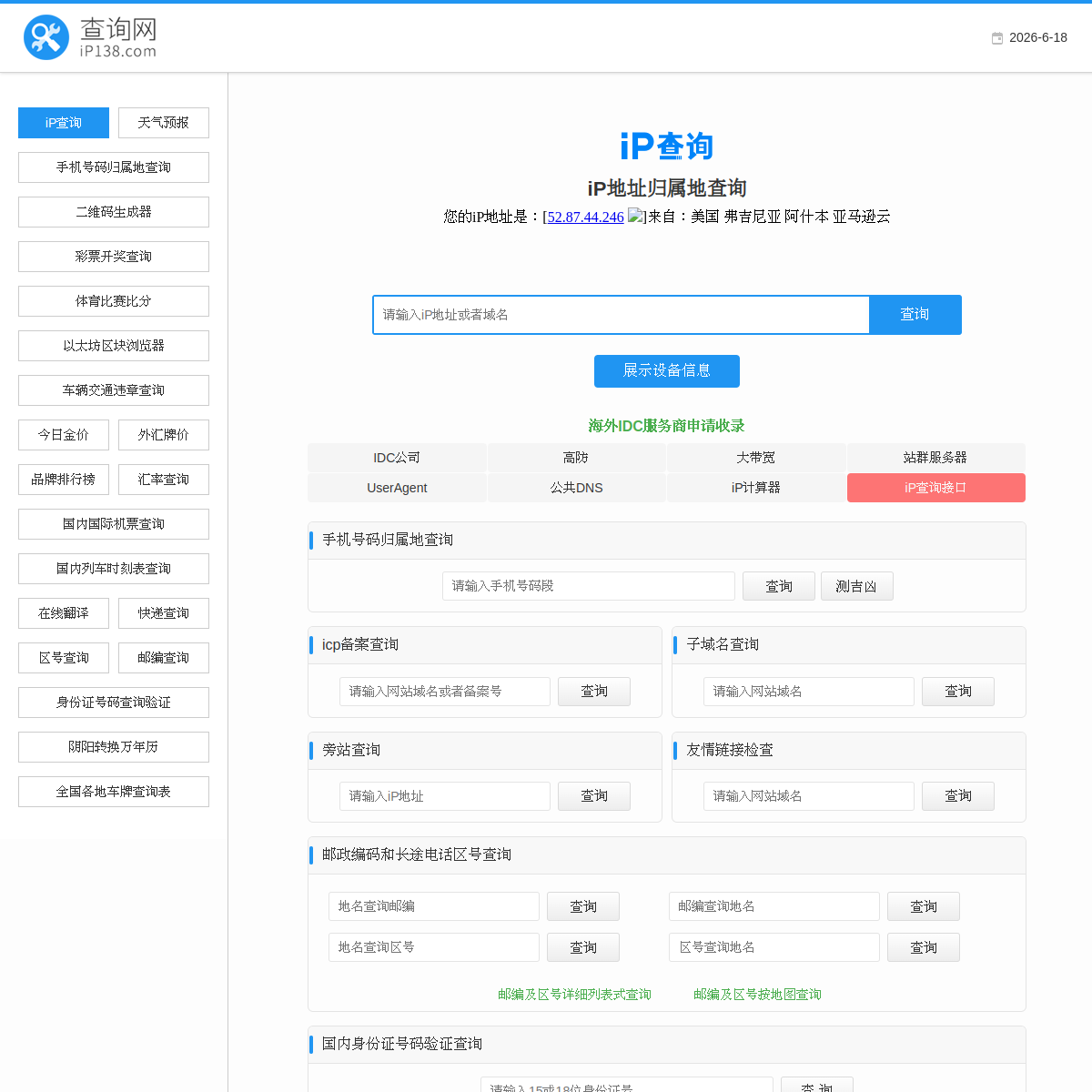Screen dimensions: 1092x1092
Task: Open 邮编及区号按地图查询 link
Action: (x=757, y=995)
